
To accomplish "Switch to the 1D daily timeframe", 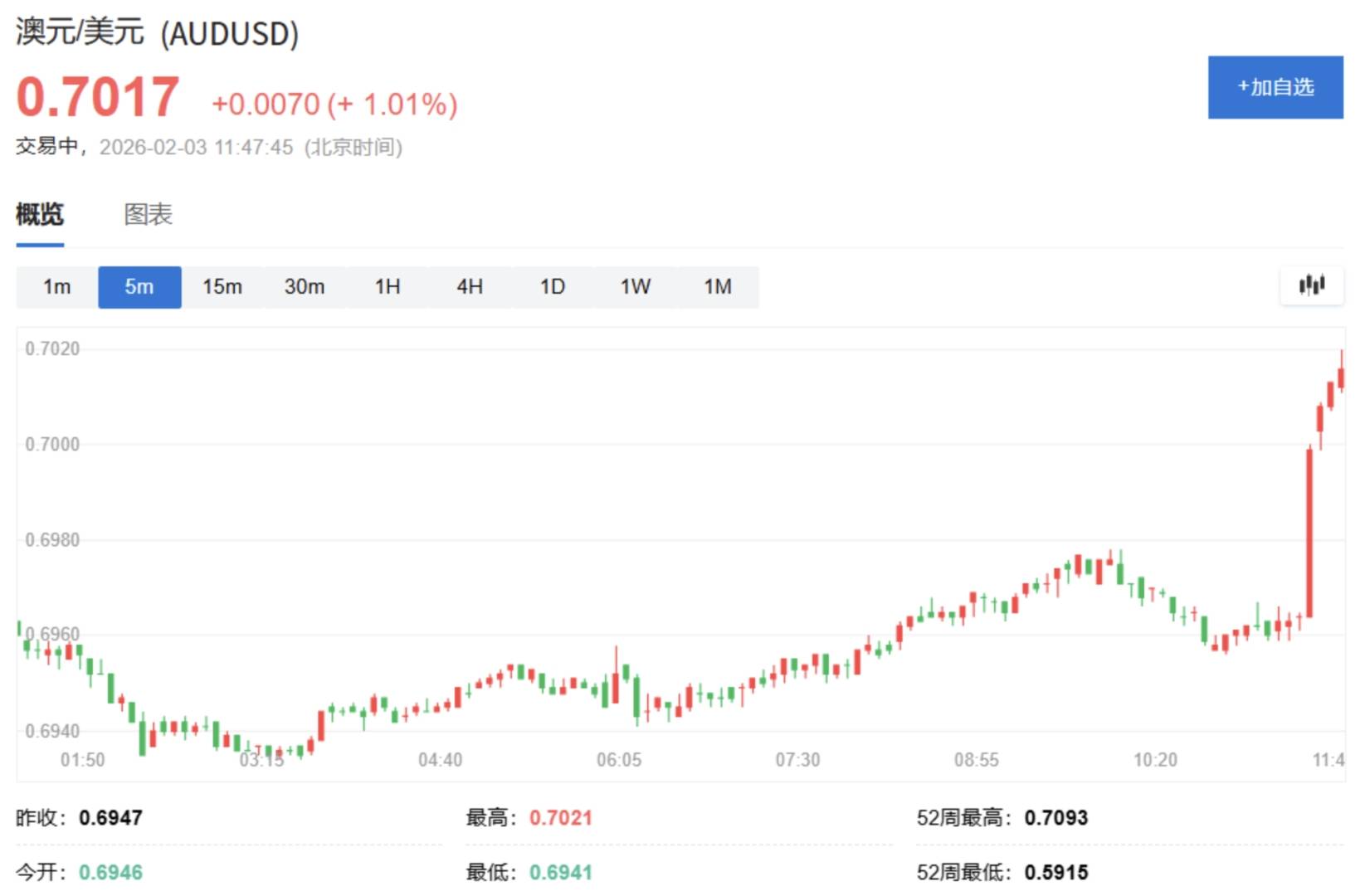I will coord(552,286).
